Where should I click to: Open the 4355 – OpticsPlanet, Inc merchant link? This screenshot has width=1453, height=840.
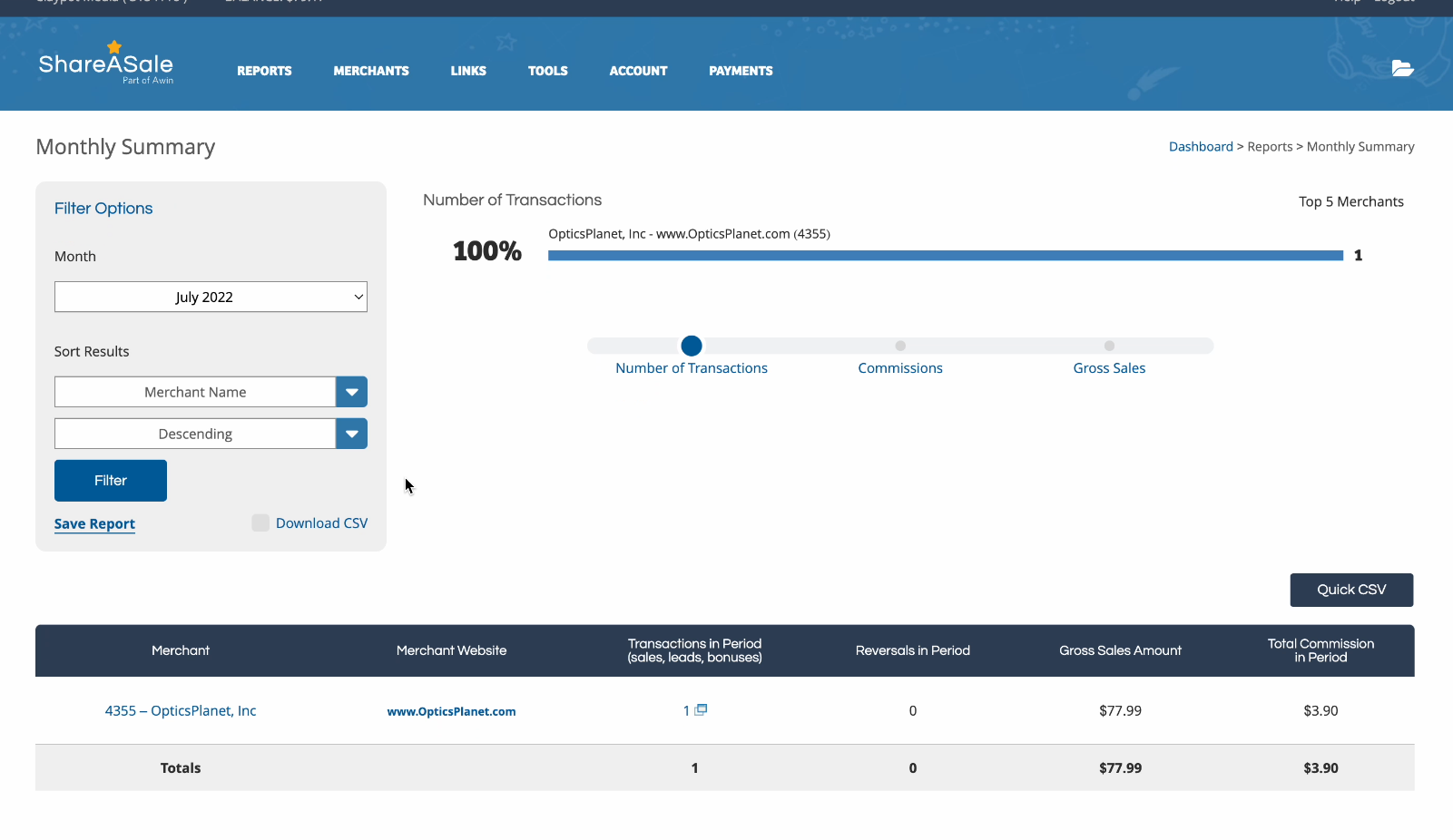181,711
